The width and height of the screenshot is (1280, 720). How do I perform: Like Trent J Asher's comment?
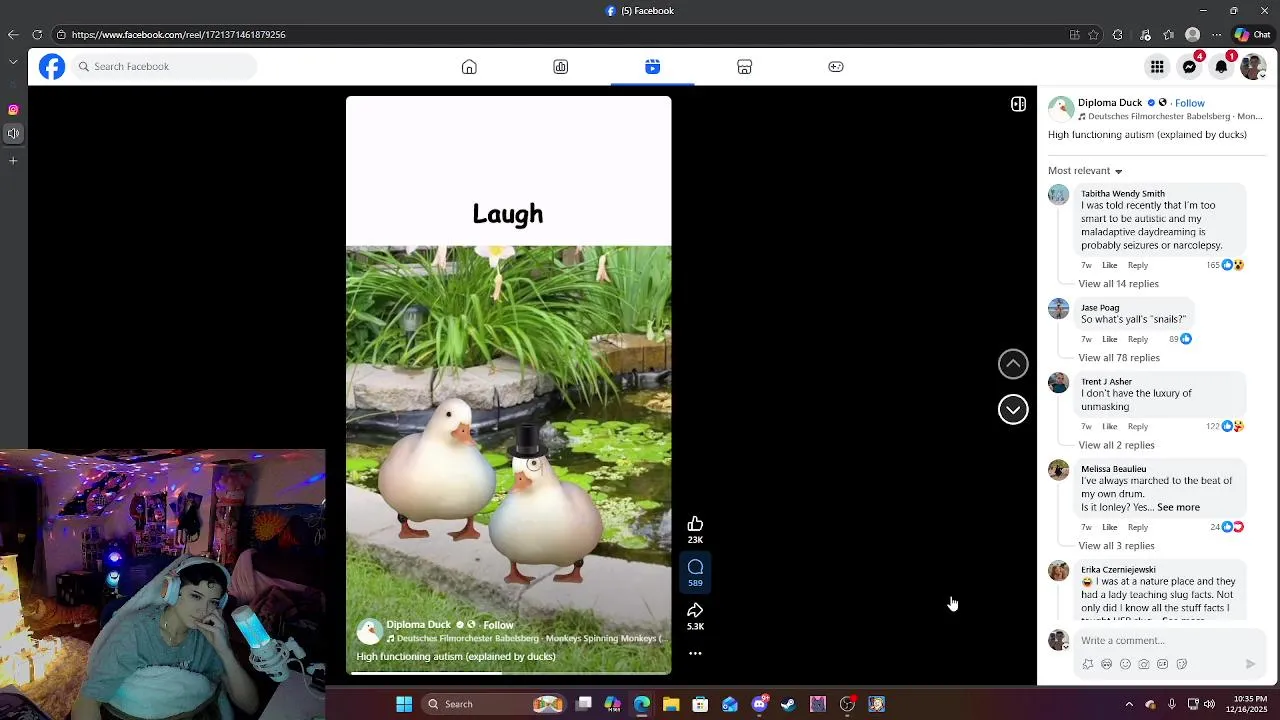(x=1109, y=427)
